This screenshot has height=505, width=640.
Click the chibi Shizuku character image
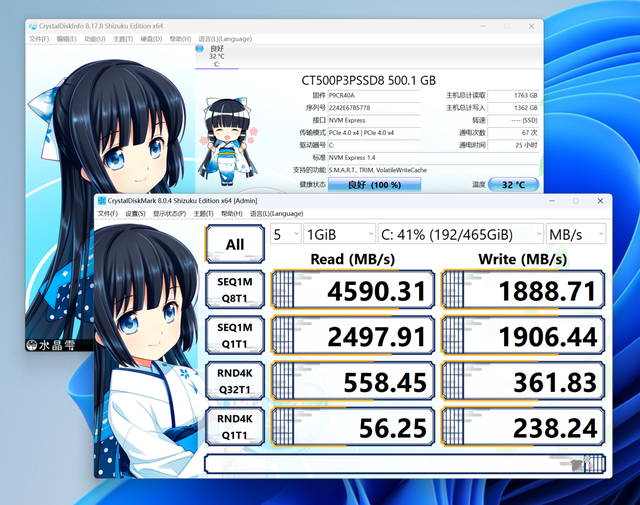point(229,142)
